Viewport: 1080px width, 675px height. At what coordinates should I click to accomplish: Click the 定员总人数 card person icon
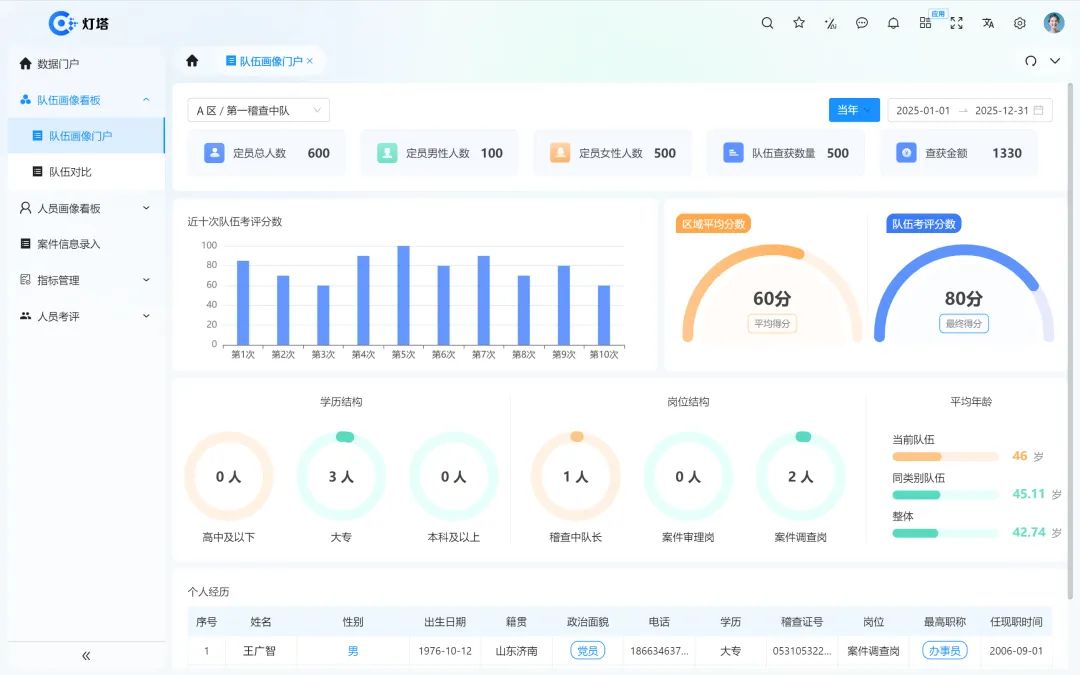tap(214, 152)
